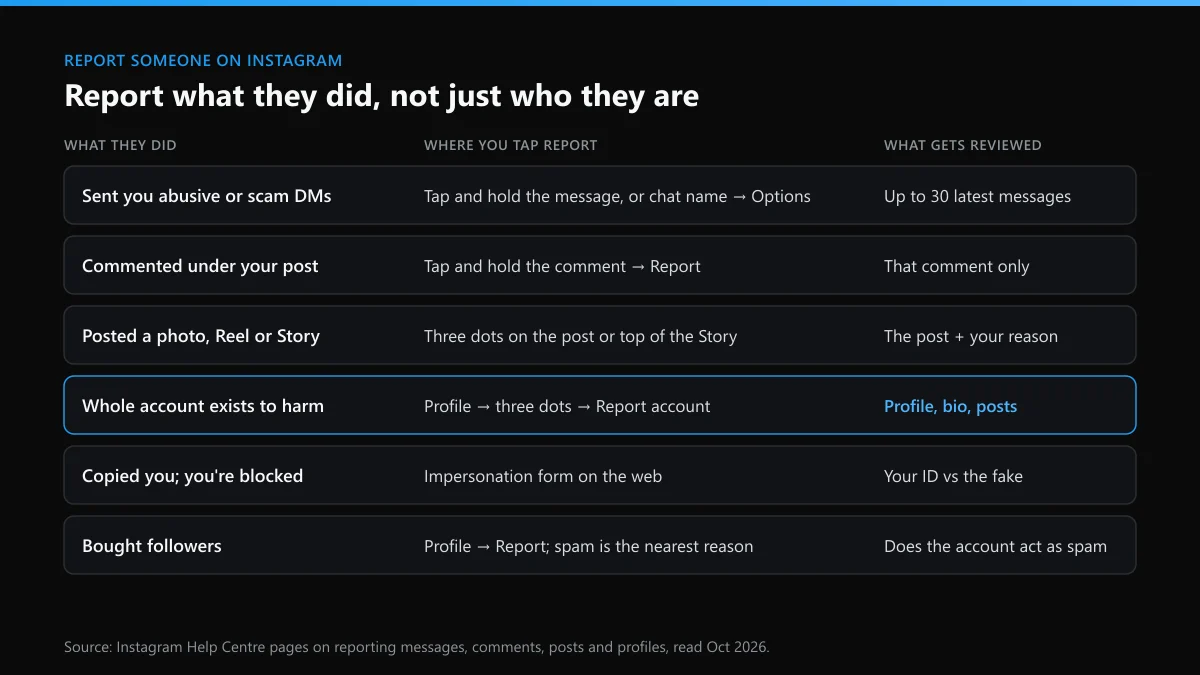Image resolution: width=1200 pixels, height=675 pixels.
Task: Click the 'That comment only' cell
Action: [x=956, y=266]
